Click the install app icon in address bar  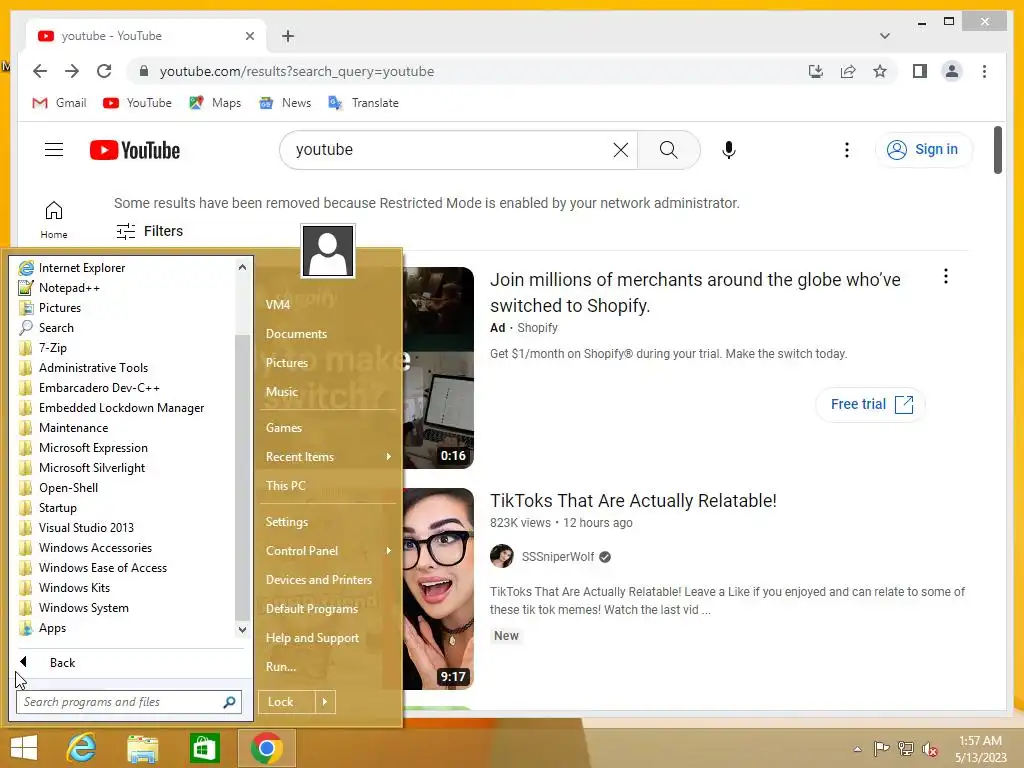[816, 71]
